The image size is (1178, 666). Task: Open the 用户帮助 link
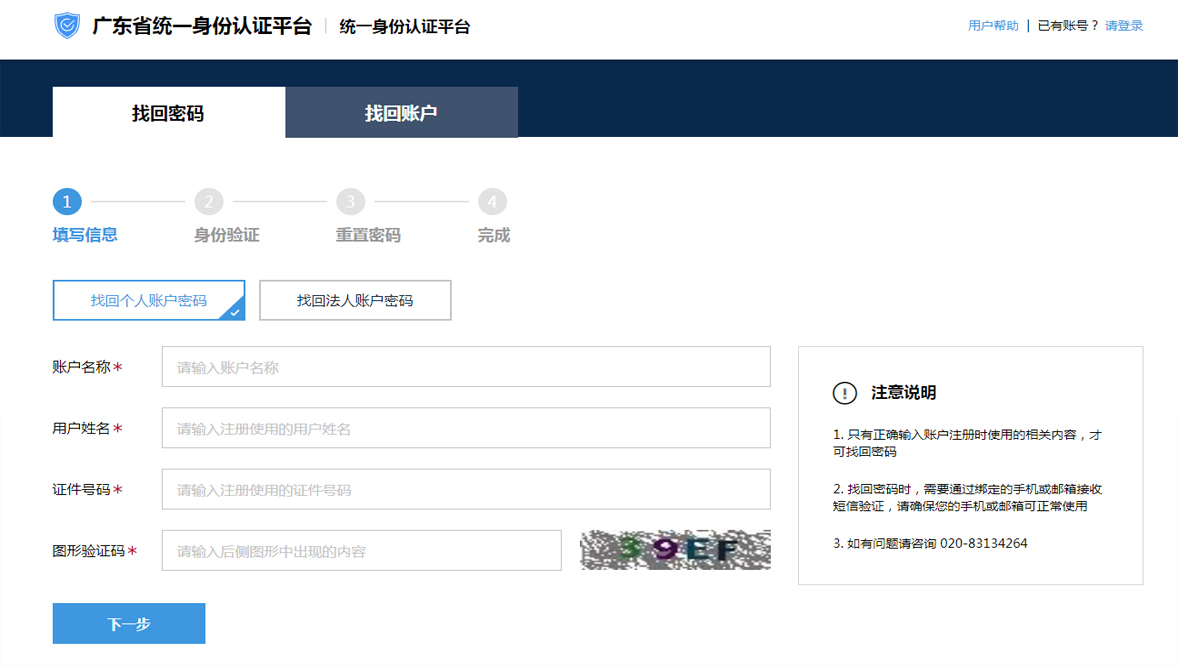tap(992, 26)
